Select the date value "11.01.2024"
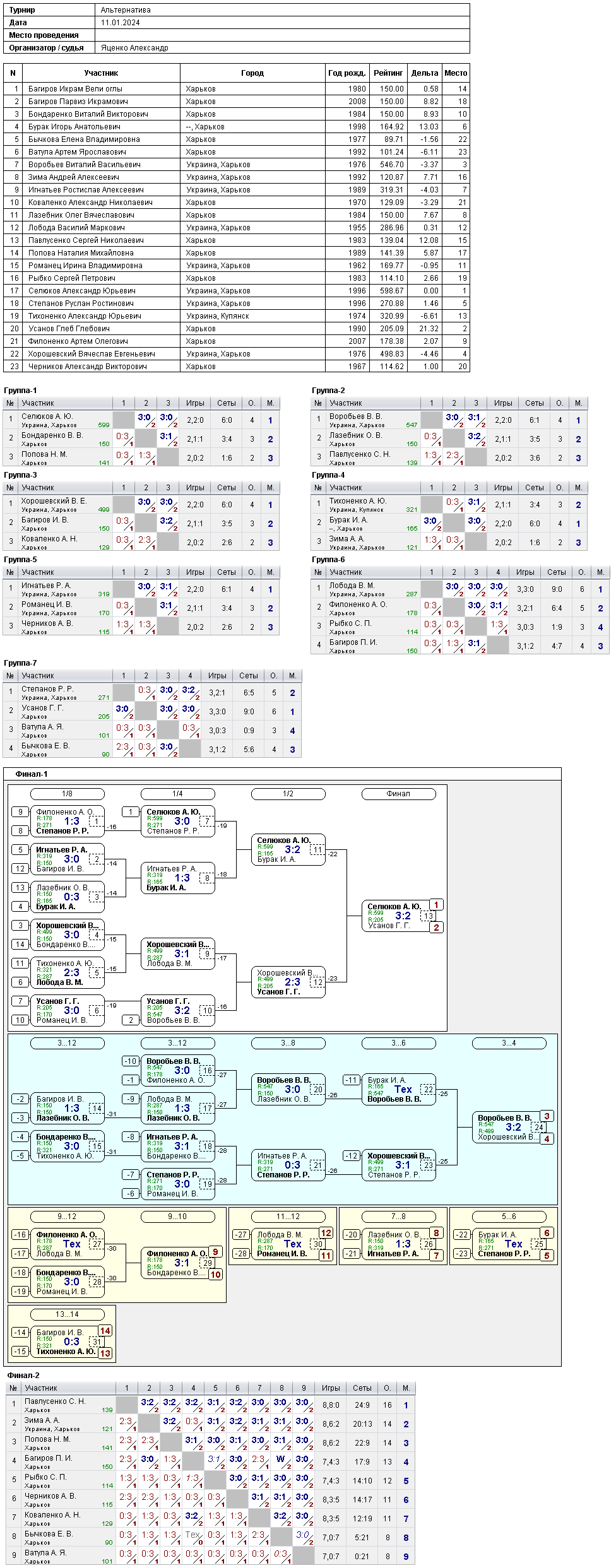This screenshot has width=616, height=1568. [x=121, y=23]
